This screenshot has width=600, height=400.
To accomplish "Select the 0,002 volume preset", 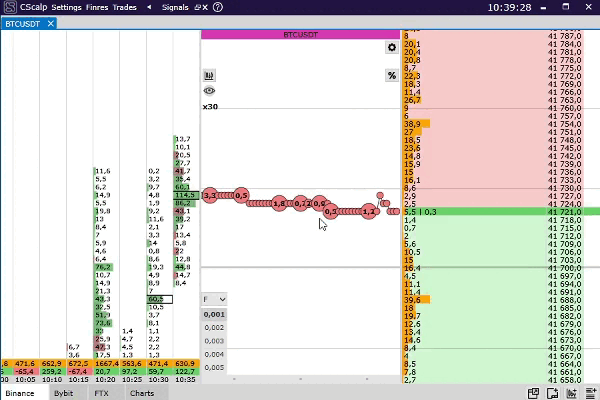I will [x=214, y=327].
